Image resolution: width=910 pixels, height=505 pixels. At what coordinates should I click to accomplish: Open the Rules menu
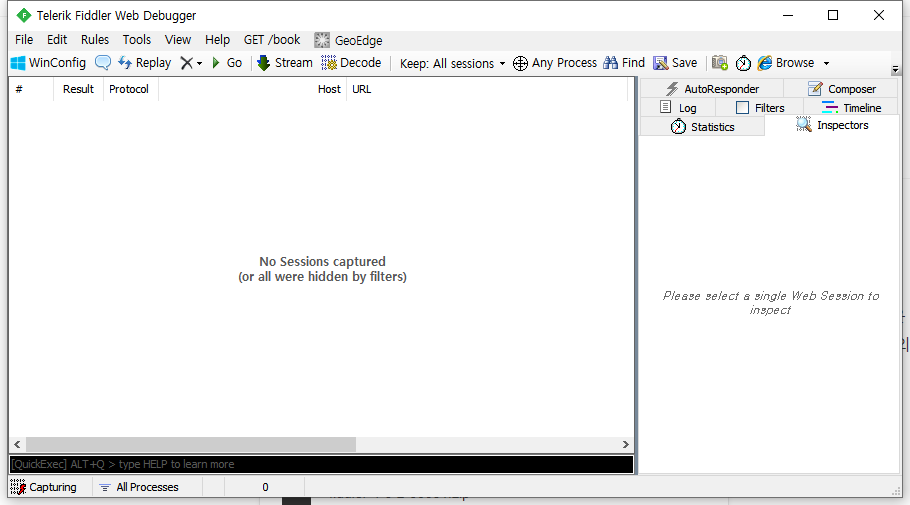[x=95, y=39]
